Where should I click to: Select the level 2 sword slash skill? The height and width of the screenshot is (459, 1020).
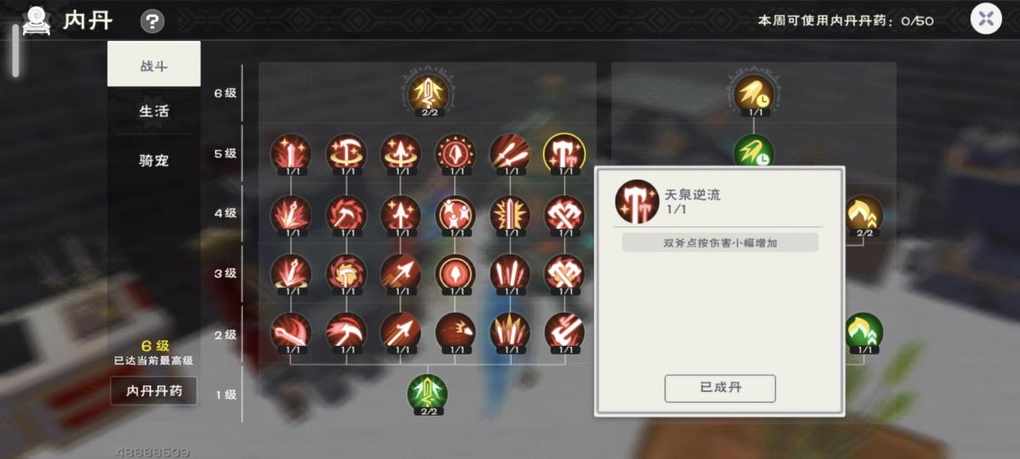291,332
